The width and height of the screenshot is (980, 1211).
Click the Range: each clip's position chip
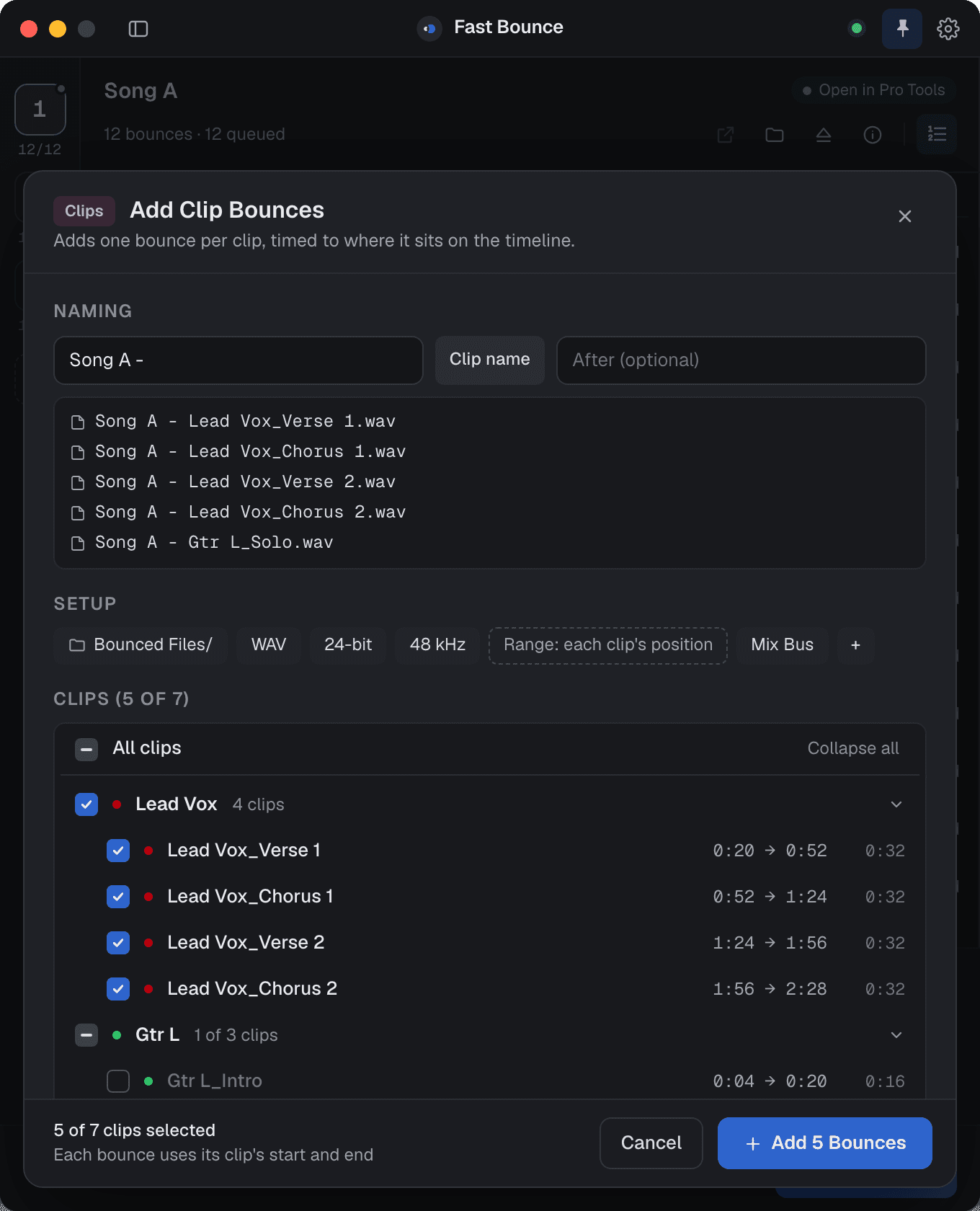(608, 645)
